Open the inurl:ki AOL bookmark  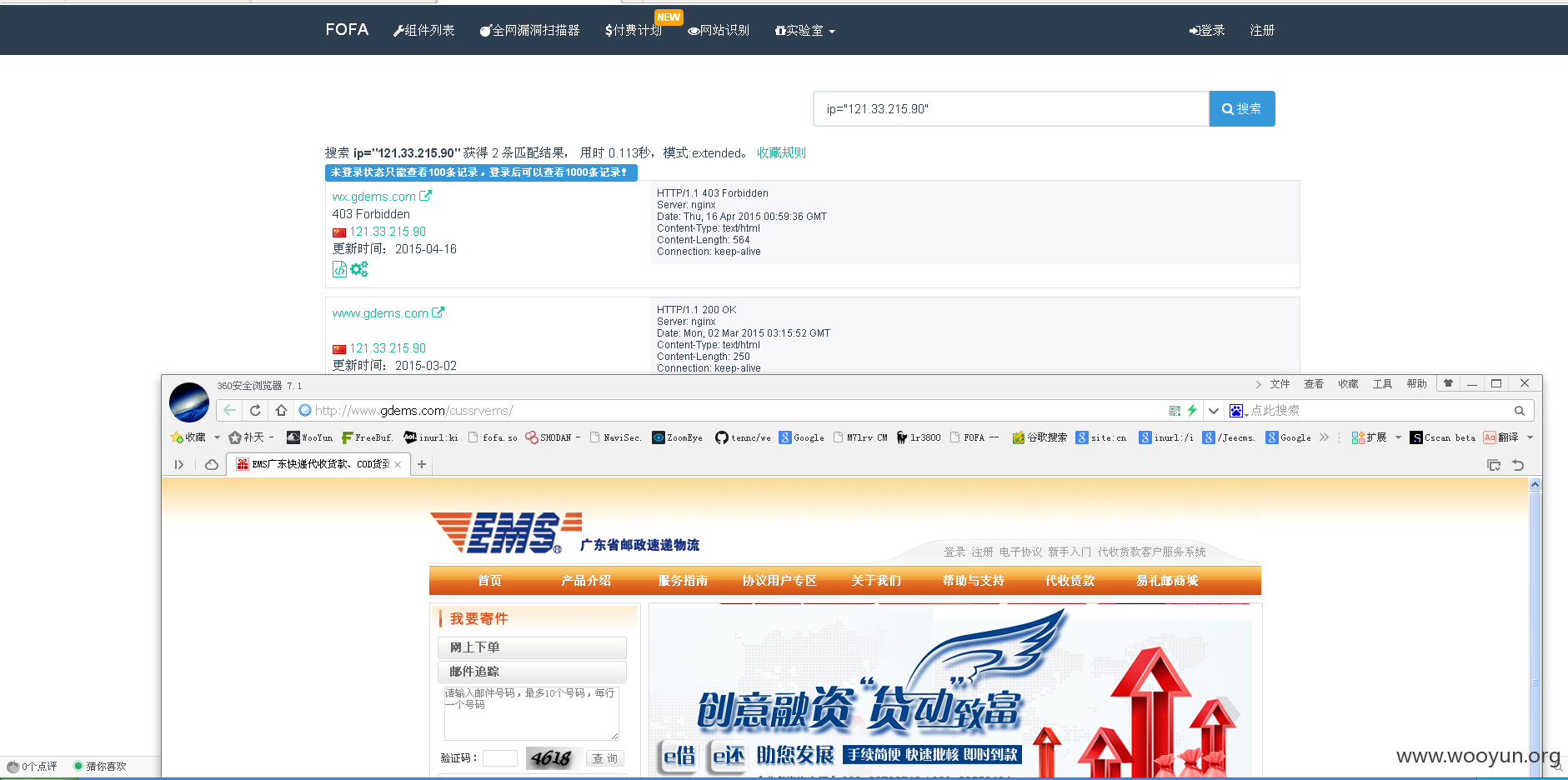431,437
